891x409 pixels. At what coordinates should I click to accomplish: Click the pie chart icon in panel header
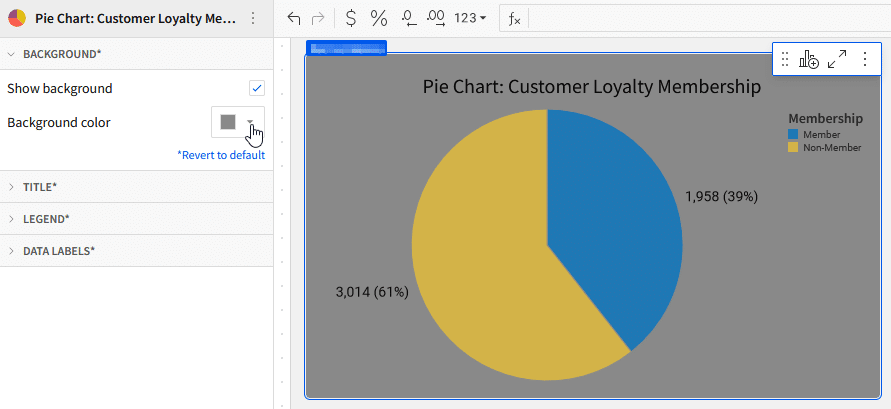tap(17, 18)
